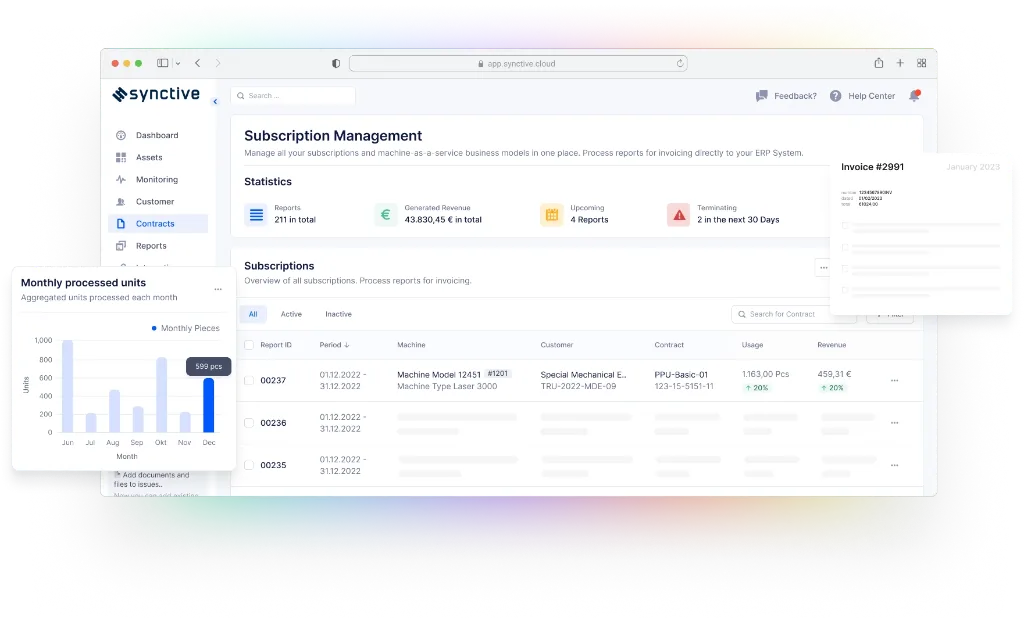Click the synctive logo
Image resolution: width=1024 pixels, height=618 pixels.
(x=156, y=95)
